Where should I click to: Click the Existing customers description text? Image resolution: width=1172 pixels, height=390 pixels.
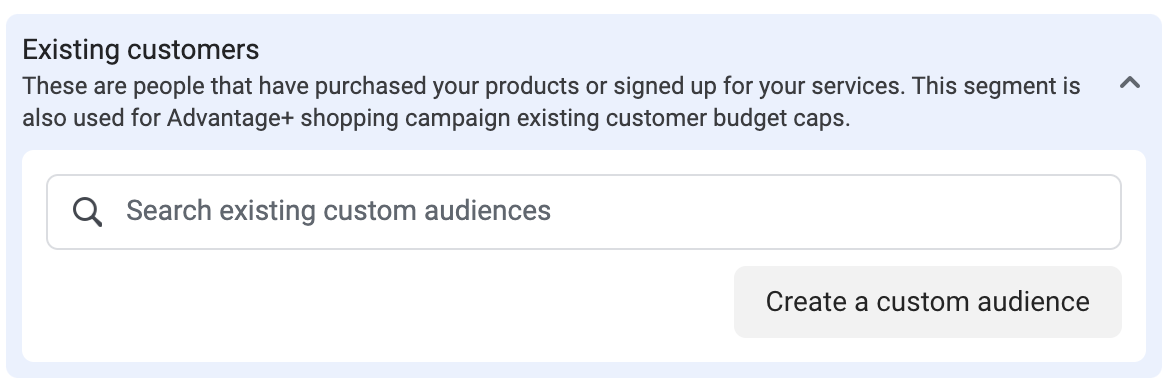pos(551,102)
